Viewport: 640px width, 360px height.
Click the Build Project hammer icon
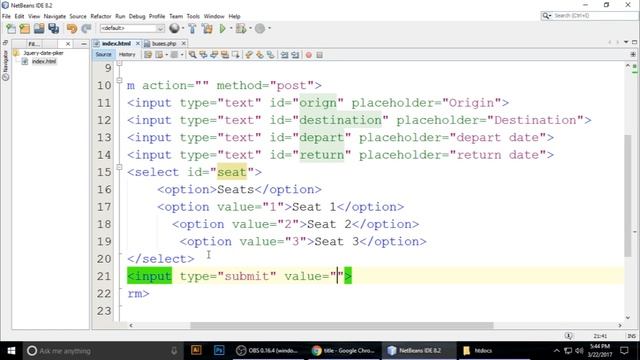coord(192,28)
